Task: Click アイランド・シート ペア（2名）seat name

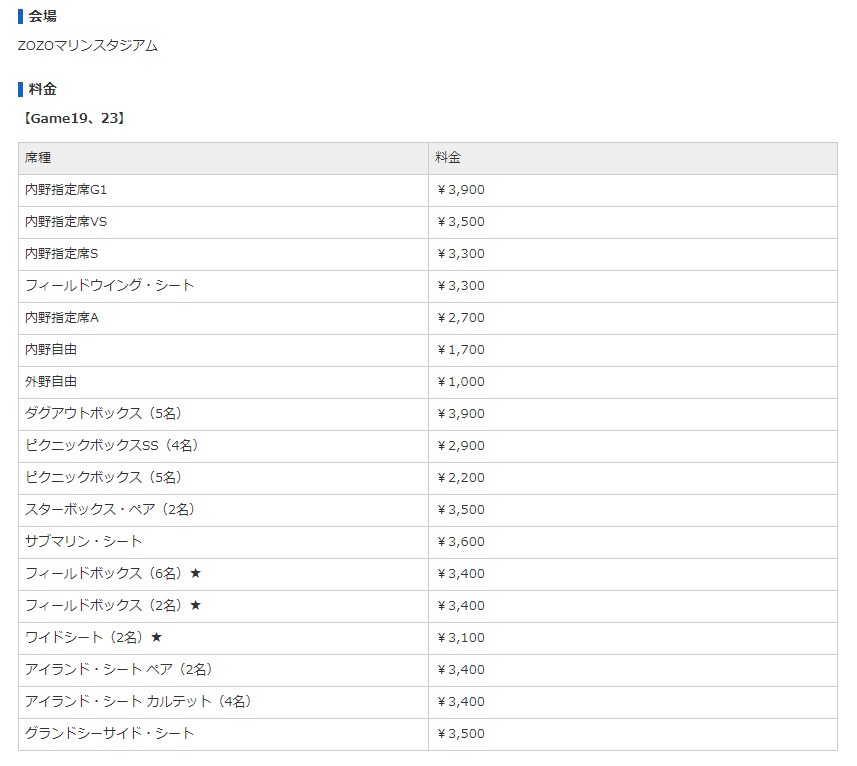Action: pyautogui.click(x=119, y=669)
